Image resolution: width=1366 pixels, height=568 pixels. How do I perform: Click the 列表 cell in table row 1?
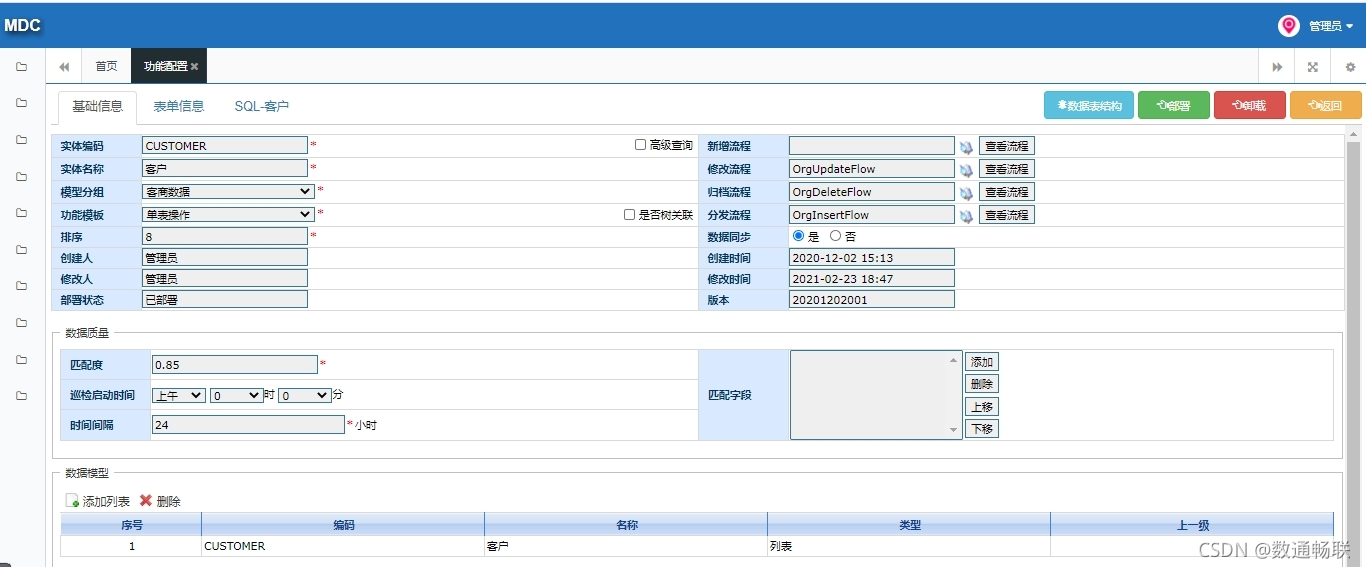click(x=909, y=547)
